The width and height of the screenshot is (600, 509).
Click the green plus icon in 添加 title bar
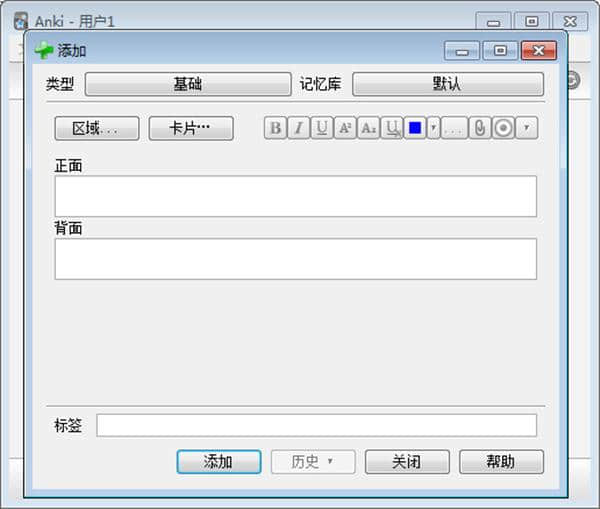pyautogui.click(x=44, y=50)
